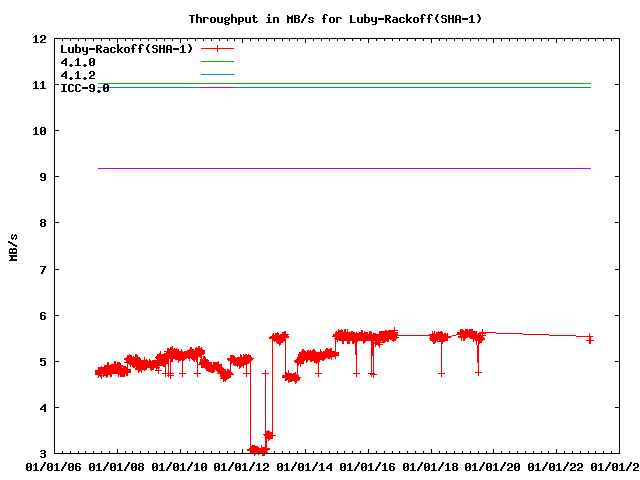Viewport: 640px width, 480px height.
Task: Select the 01/01/06 x-axis date label
Action: (54, 467)
